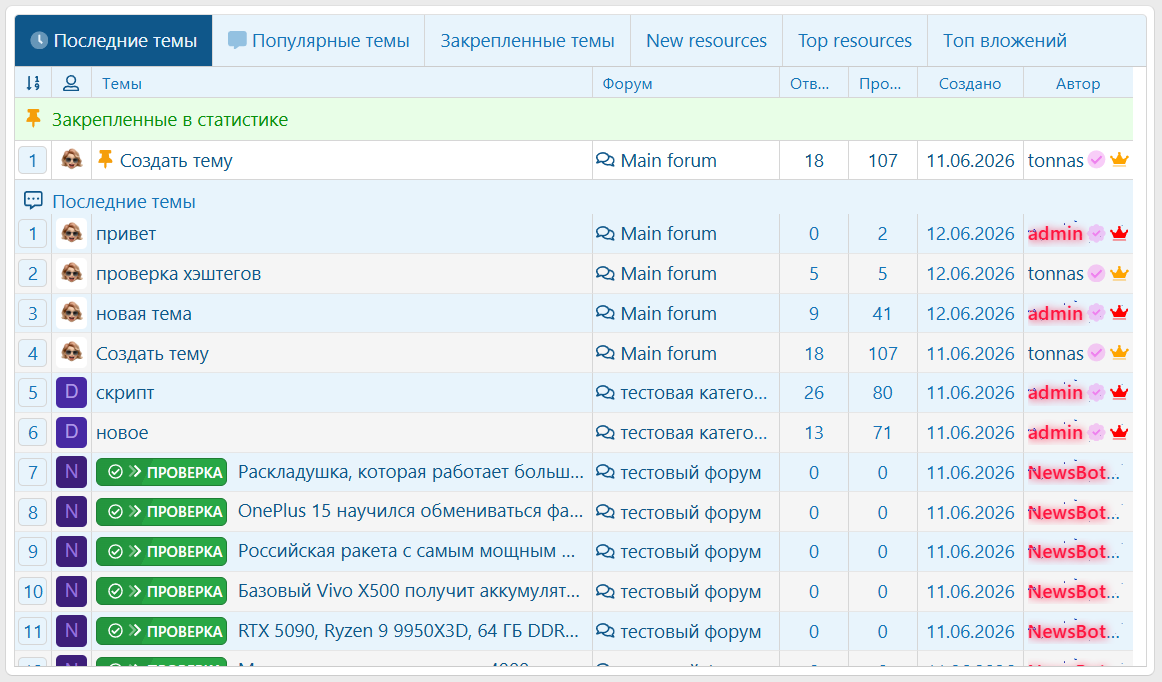Viewport: 1162px width, 682px height.
Task: Click the N avatar in 'Раскладушка' row
Action: [71, 472]
